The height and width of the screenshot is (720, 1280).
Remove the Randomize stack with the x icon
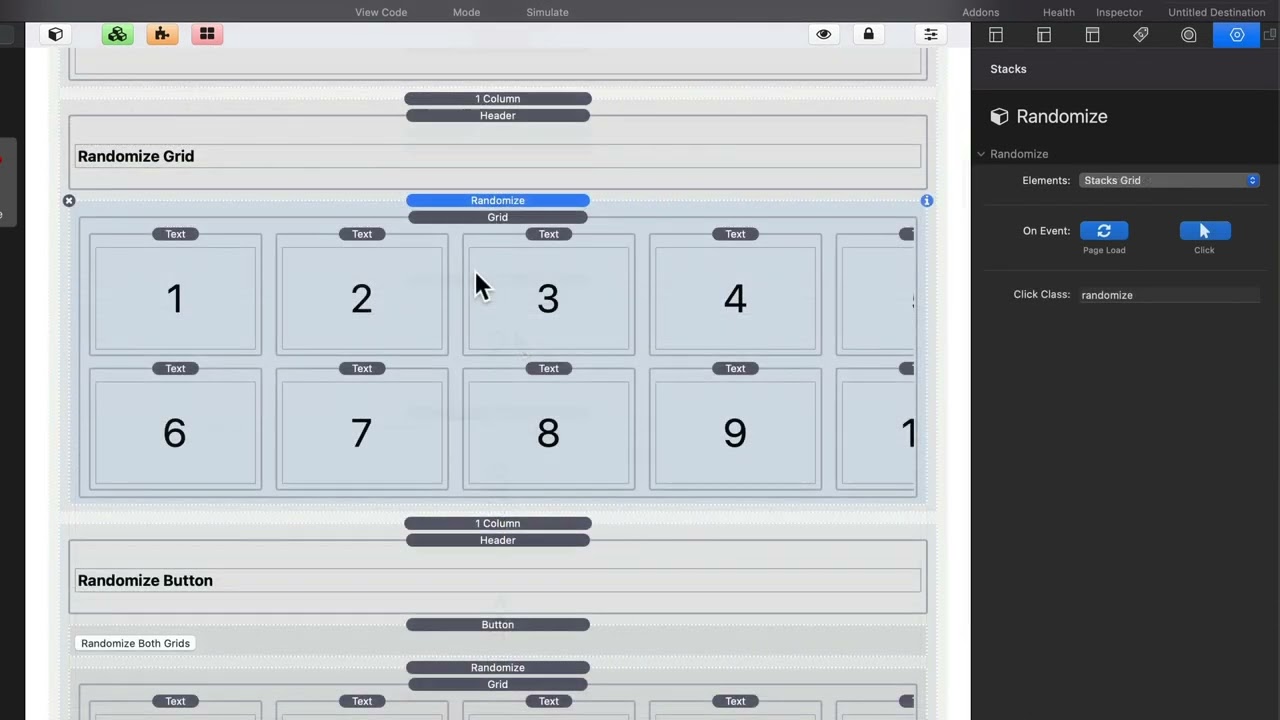(69, 201)
